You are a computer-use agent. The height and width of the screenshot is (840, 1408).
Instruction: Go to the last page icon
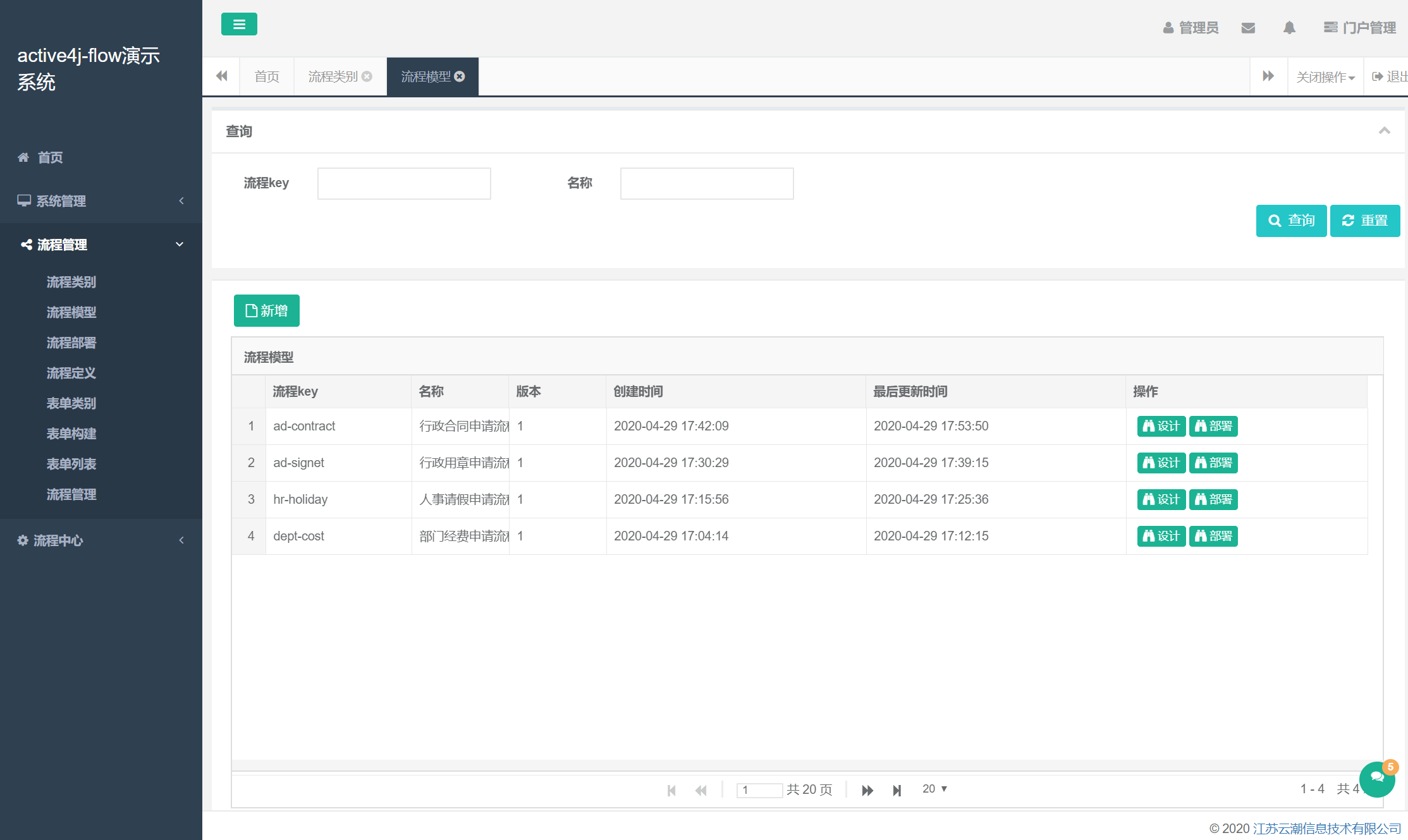897,790
